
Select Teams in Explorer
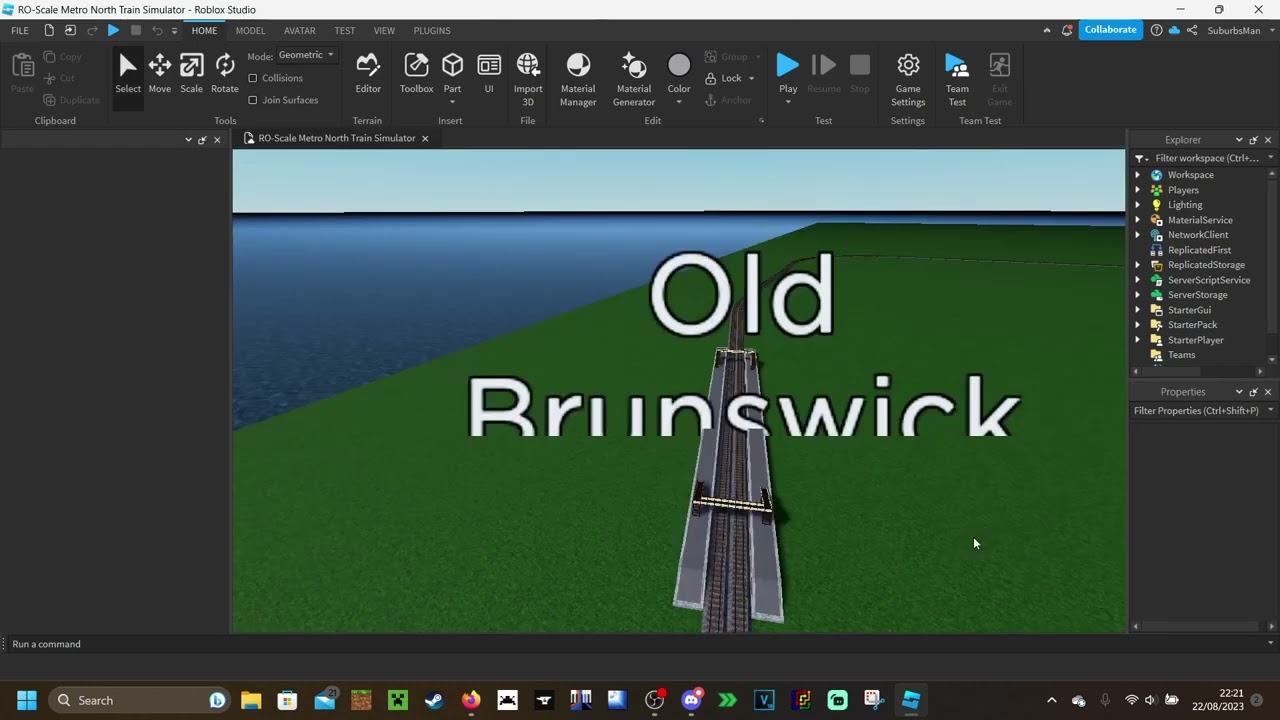click(x=1181, y=355)
